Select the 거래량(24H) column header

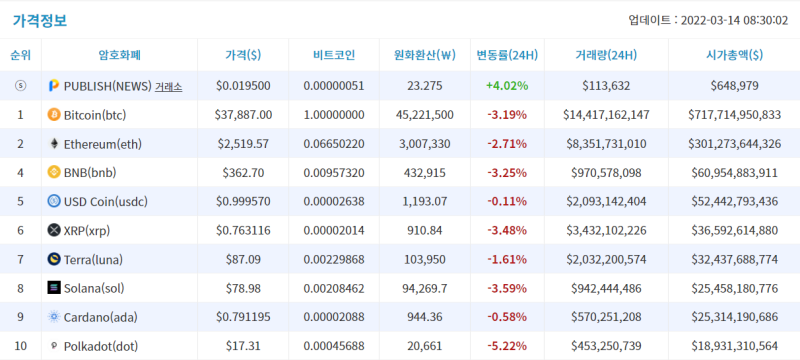point(606,55)
